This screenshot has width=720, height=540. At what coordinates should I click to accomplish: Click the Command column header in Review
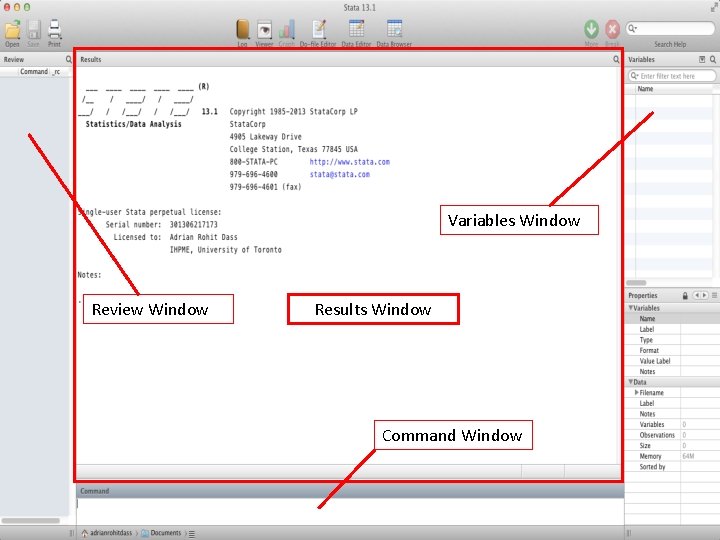34,72
